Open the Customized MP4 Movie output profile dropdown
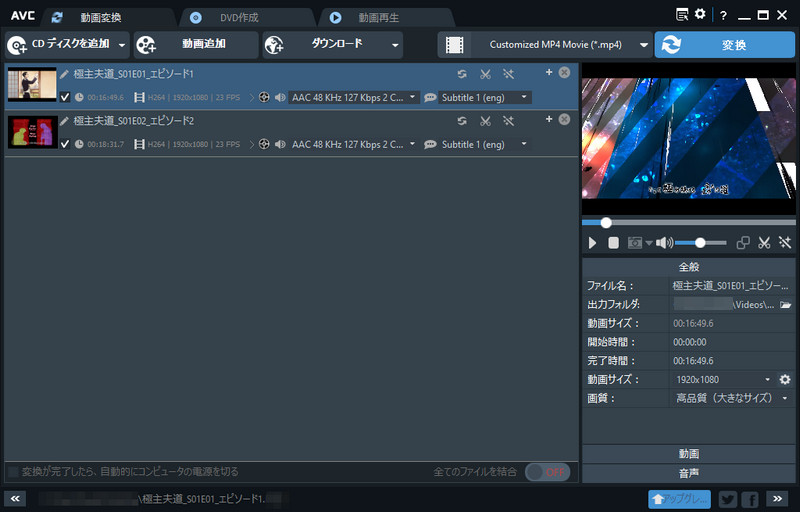Image resolution: width=800 pixels, height=512 pixels. click(545, 44)
